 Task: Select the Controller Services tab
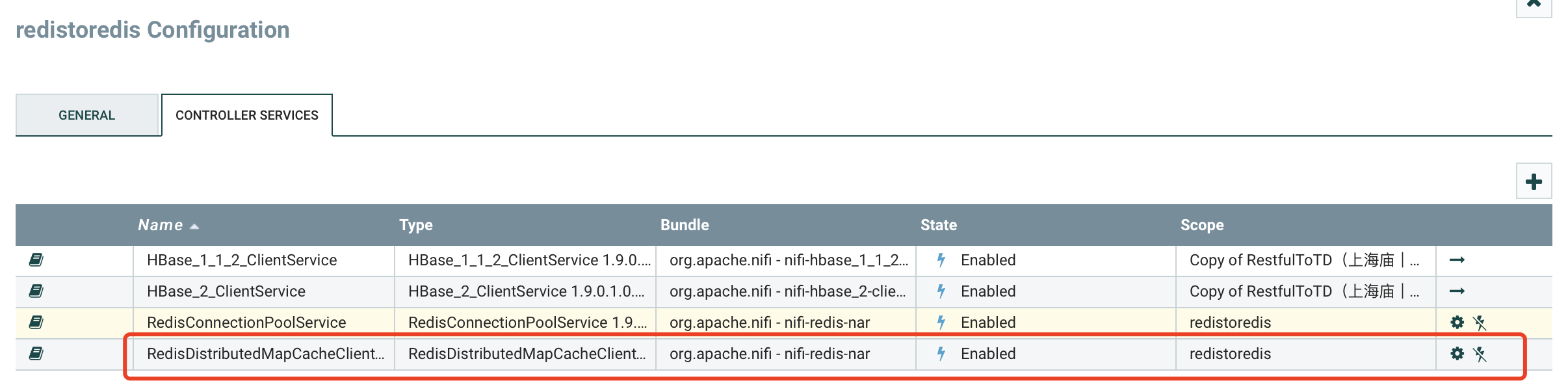click(x=247, y=115)
